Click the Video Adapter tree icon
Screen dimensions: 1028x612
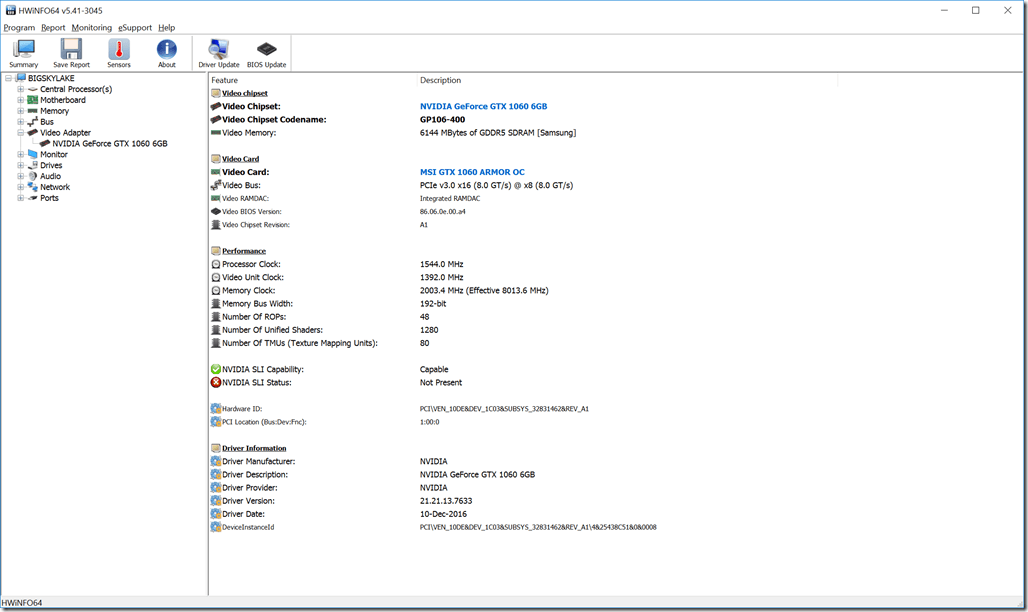(x=33, y=133)
